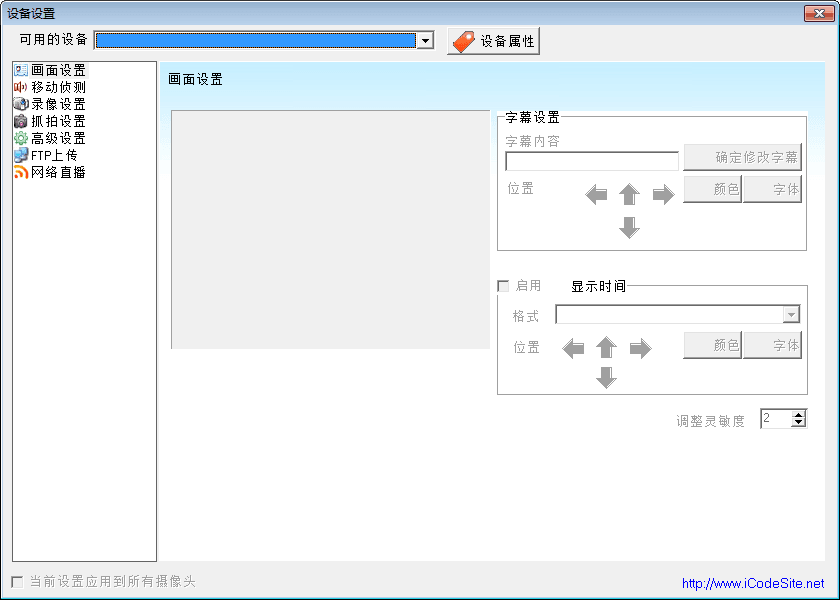Move subtitle right with 字幕设置 right arrow
Viewport: 840px width, 600px height.
click(663, 194)
